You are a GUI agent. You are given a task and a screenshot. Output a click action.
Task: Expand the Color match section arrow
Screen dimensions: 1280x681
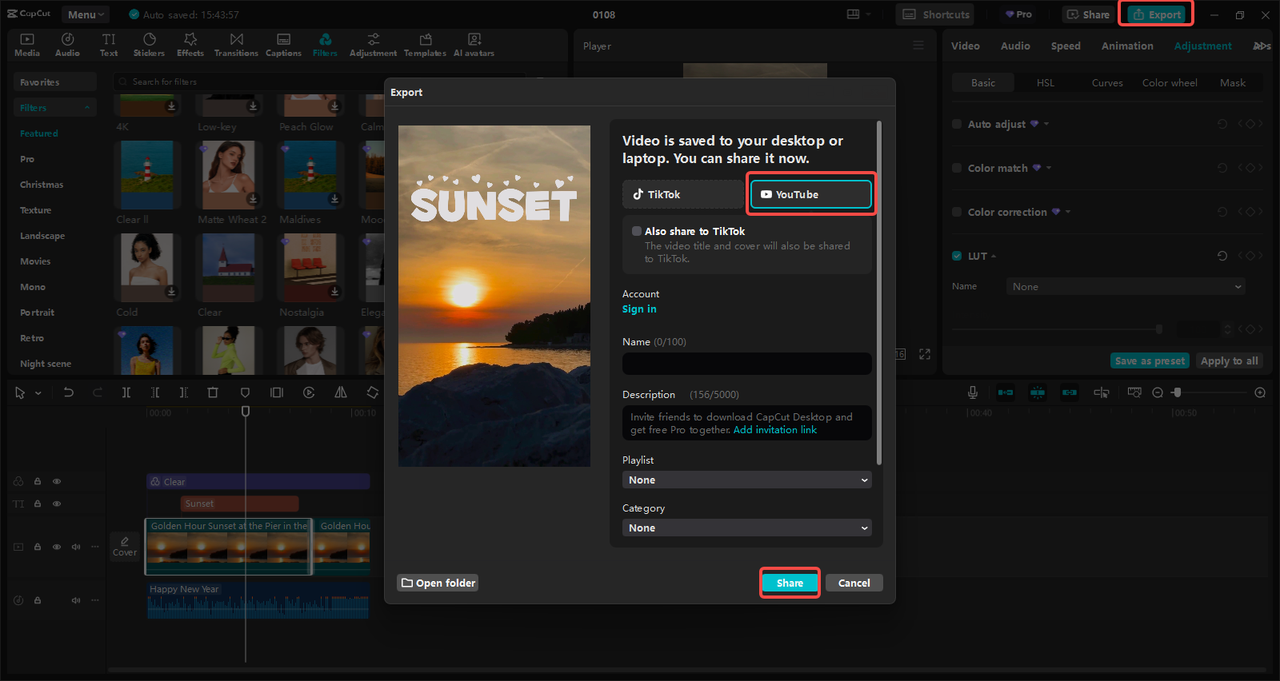(1049, 168)
